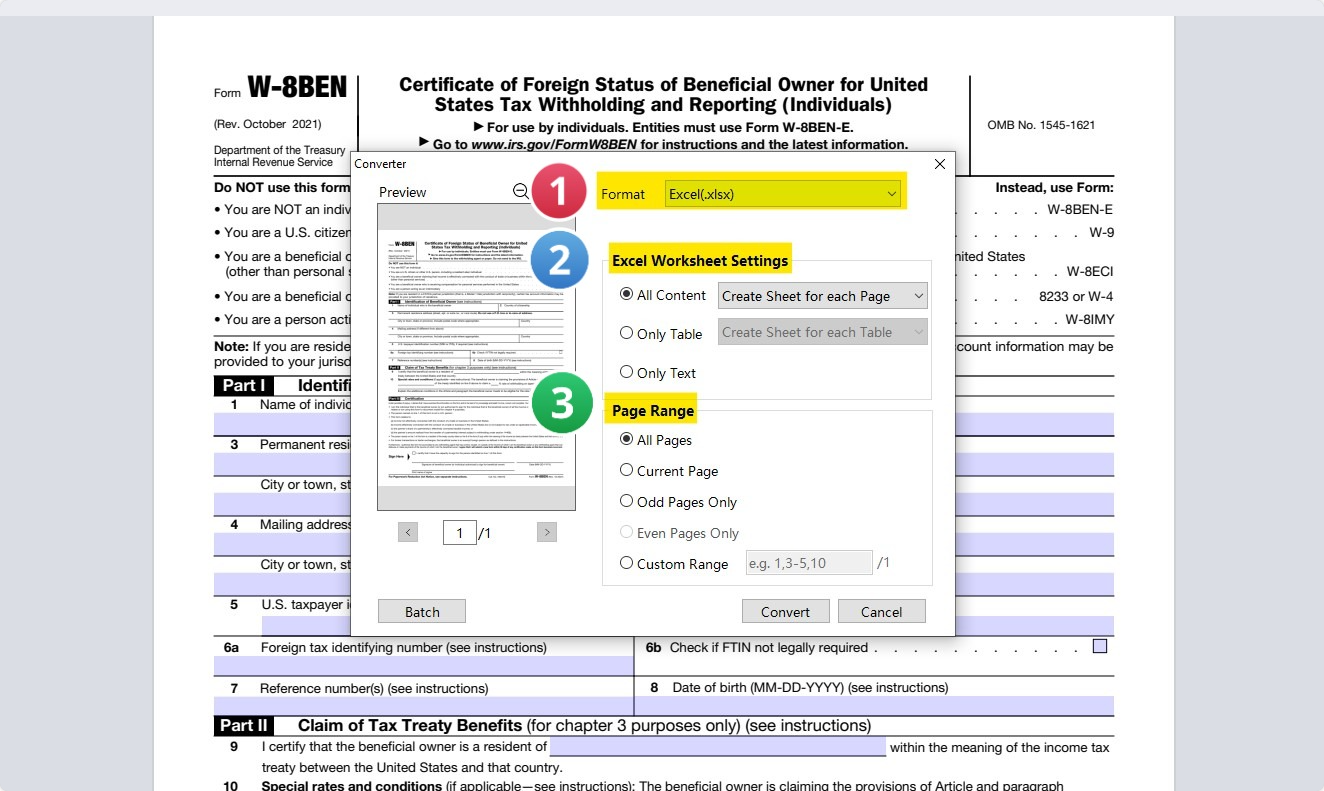Select the Current Page radio button
This screenshot has width=1324, height=791.
click(x=627, y=470)
